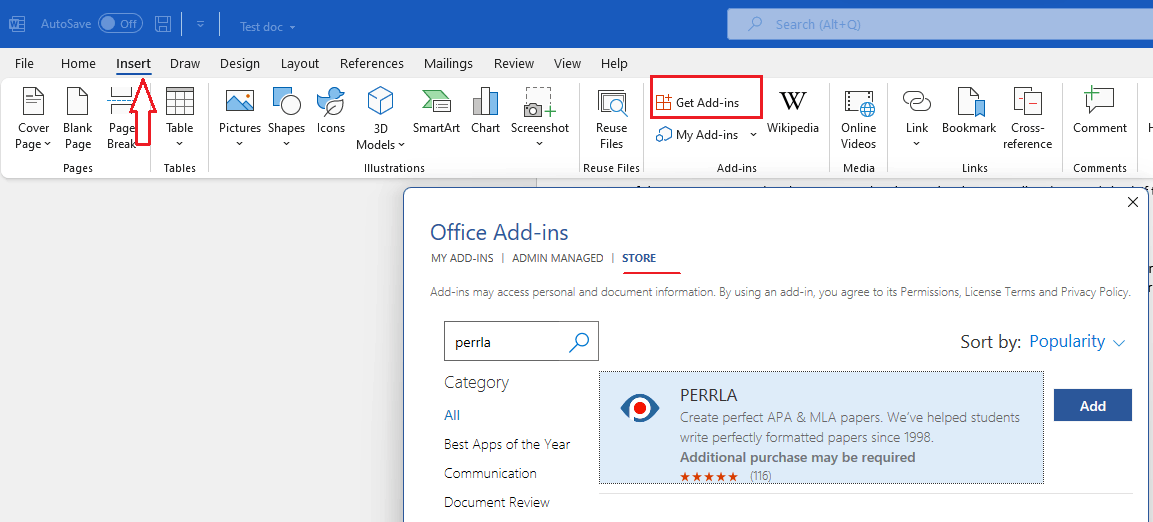Add a new Comment
1153x522 pixels.
click(x=1099, y=112)
